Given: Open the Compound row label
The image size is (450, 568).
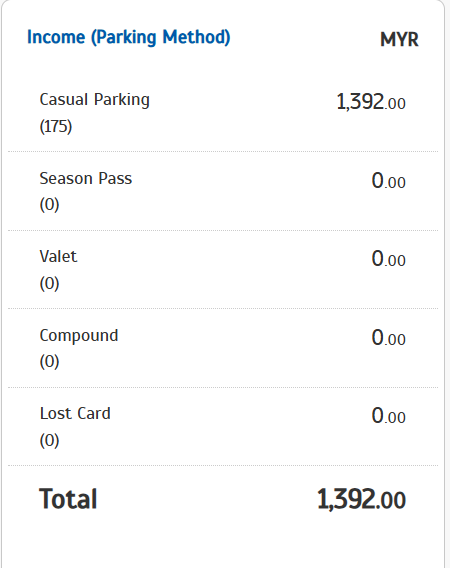Looking at the screenshot, I should [x=79, y=336].
